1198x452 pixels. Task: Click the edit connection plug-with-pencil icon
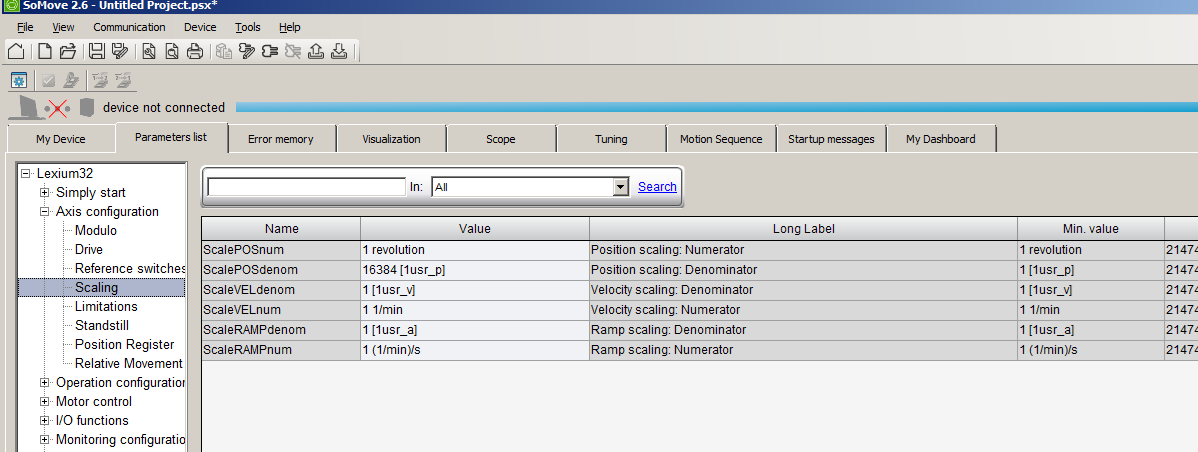point(246,51)
